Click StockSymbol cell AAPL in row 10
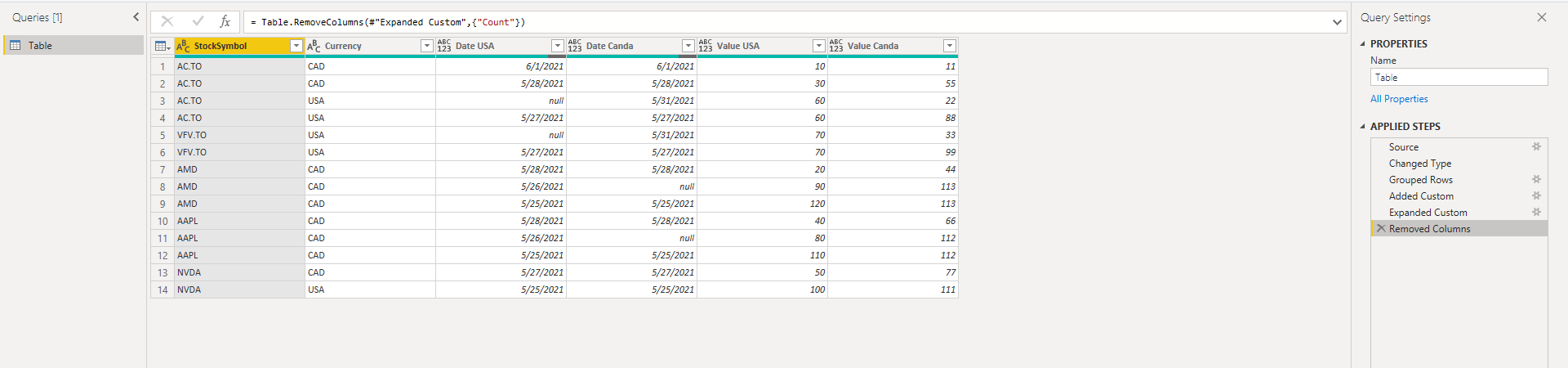Image resolution: width=1568 pixels, height=368 pixels. [x=239, y=221]
